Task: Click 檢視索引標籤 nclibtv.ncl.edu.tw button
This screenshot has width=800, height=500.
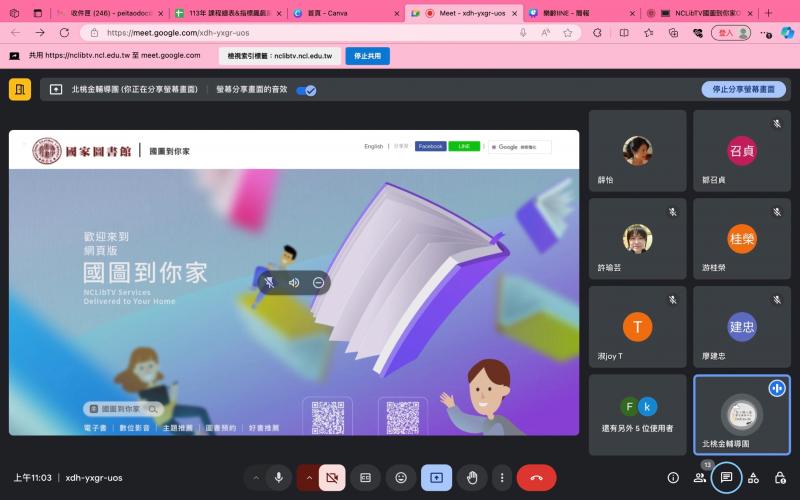Action: 280,56
